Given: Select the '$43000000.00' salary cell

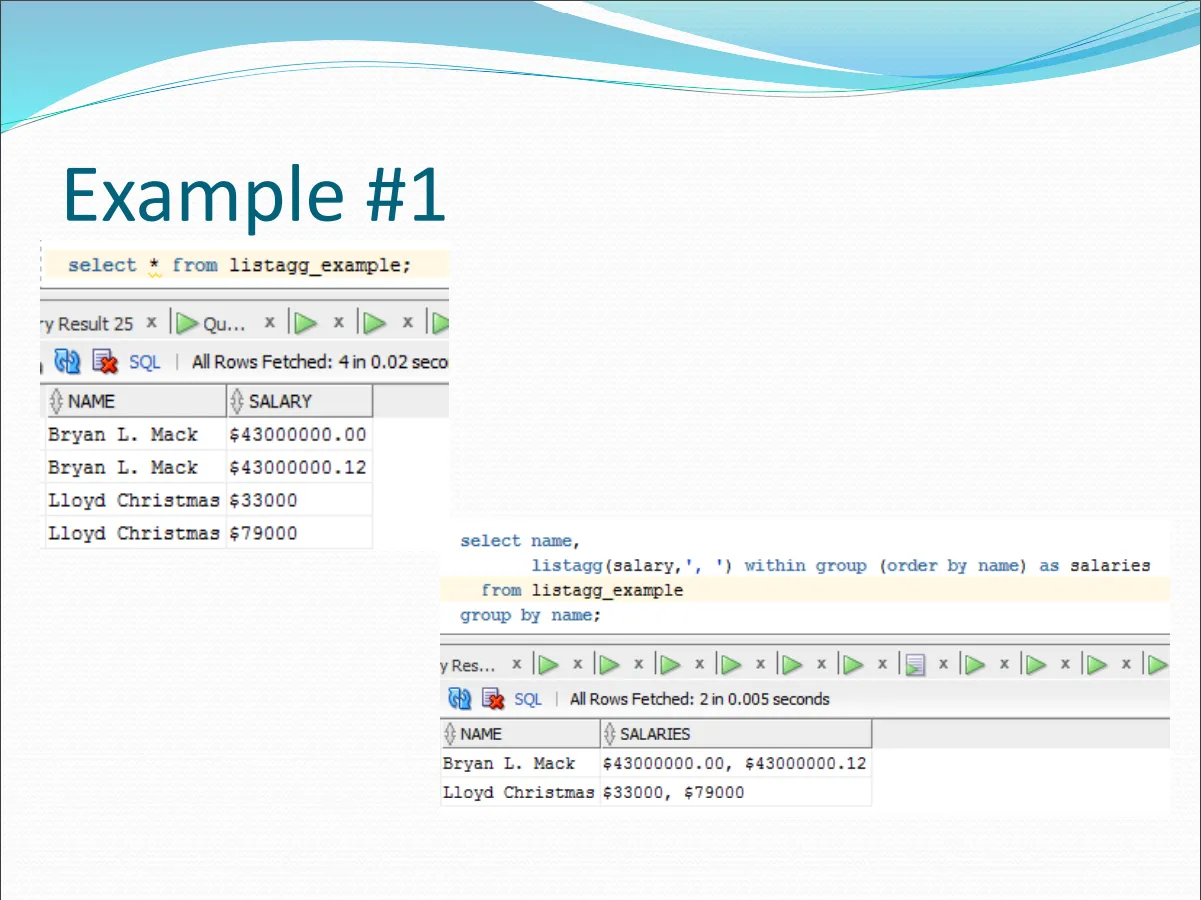Looking at the screenshot, I should (x=299, y=434).
